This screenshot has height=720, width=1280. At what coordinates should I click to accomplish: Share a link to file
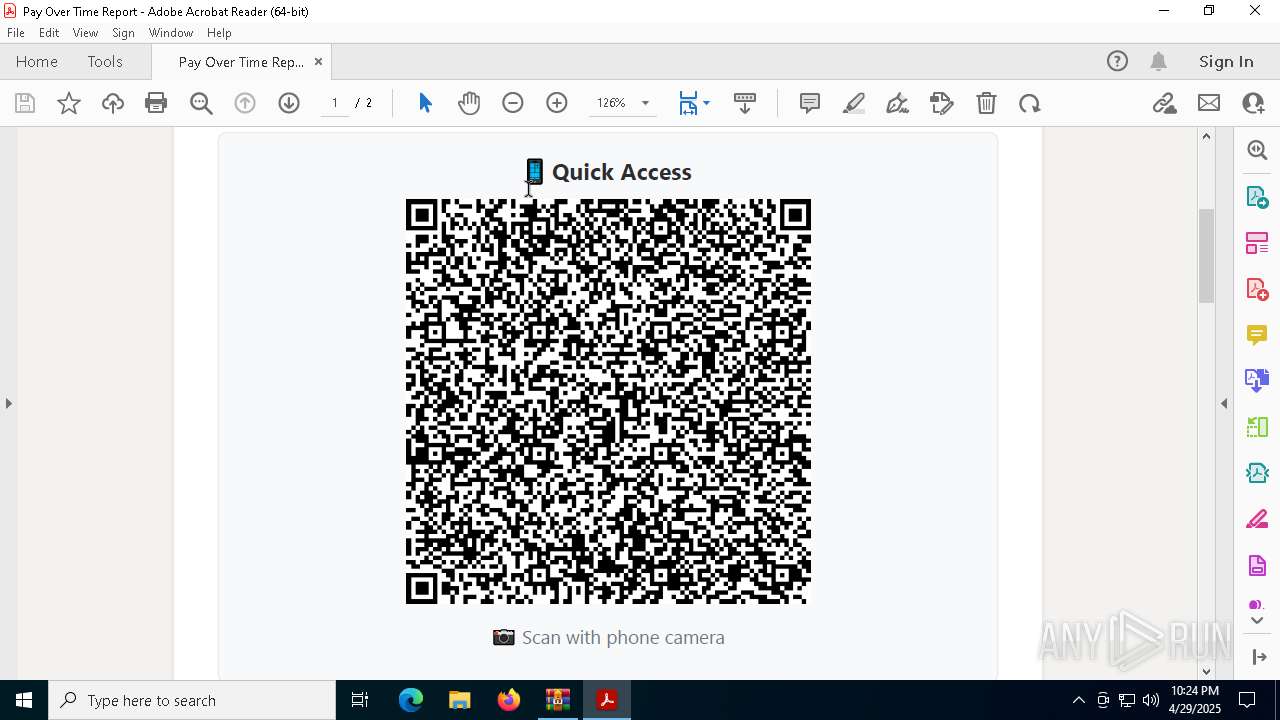1164,103
